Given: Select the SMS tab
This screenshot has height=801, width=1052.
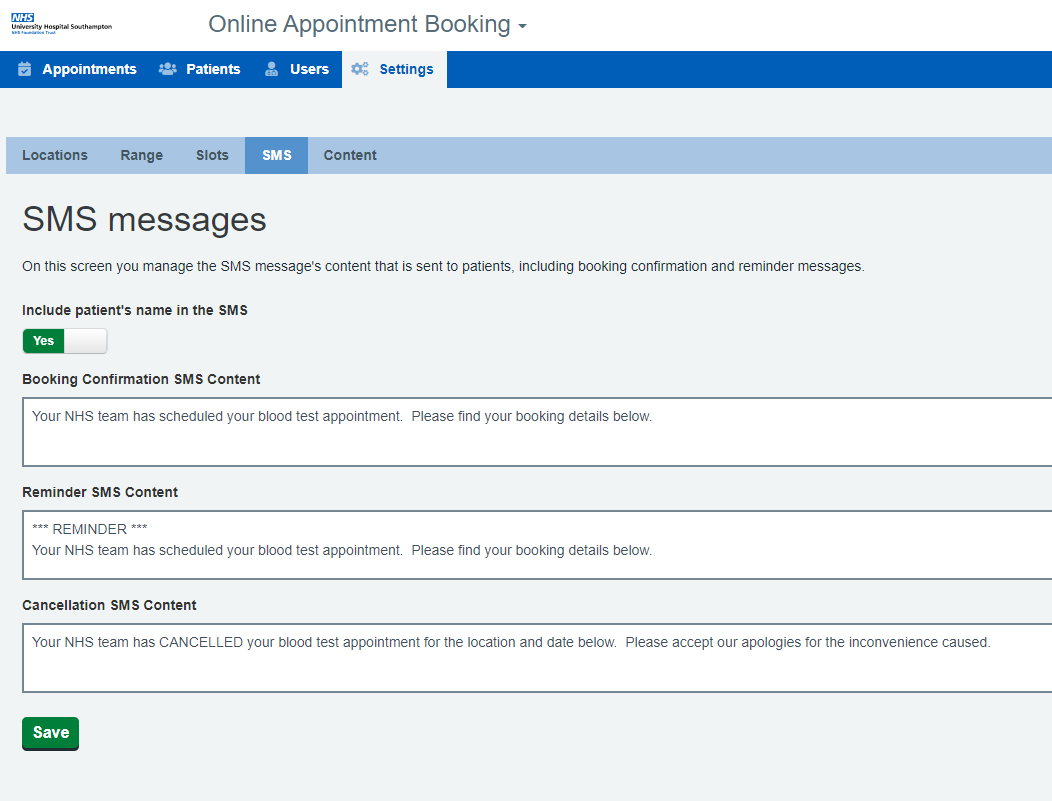Looking at the screenshot, I should (x=277, y=156).
